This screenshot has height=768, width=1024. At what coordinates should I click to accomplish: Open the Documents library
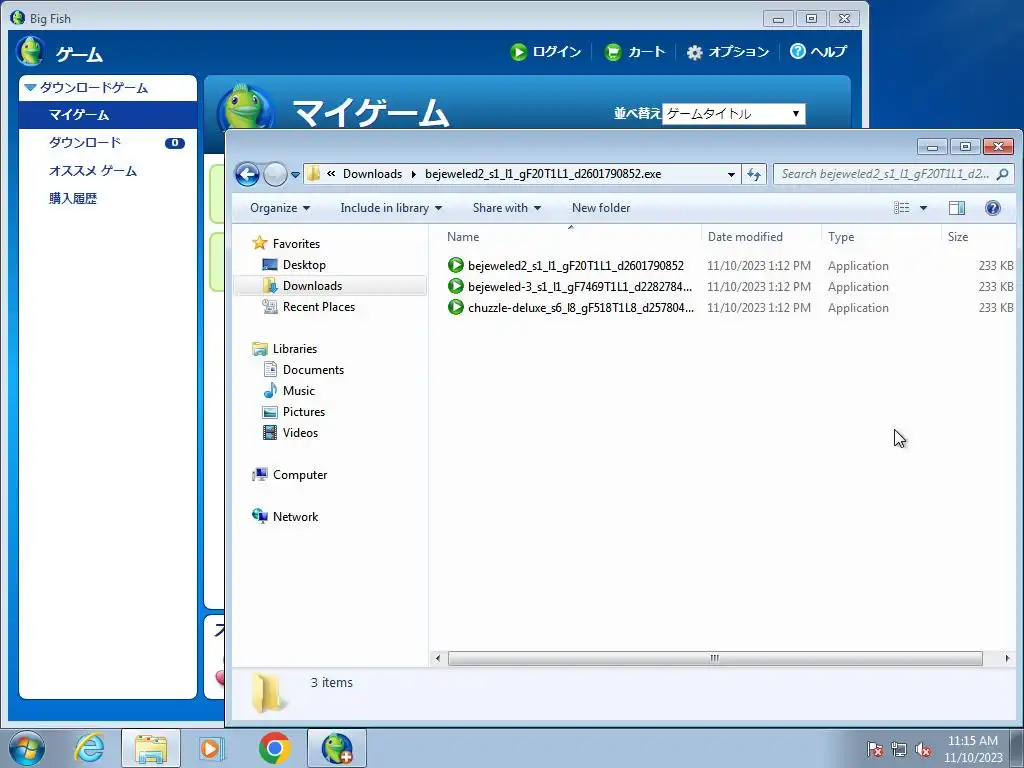click(313, 370)
